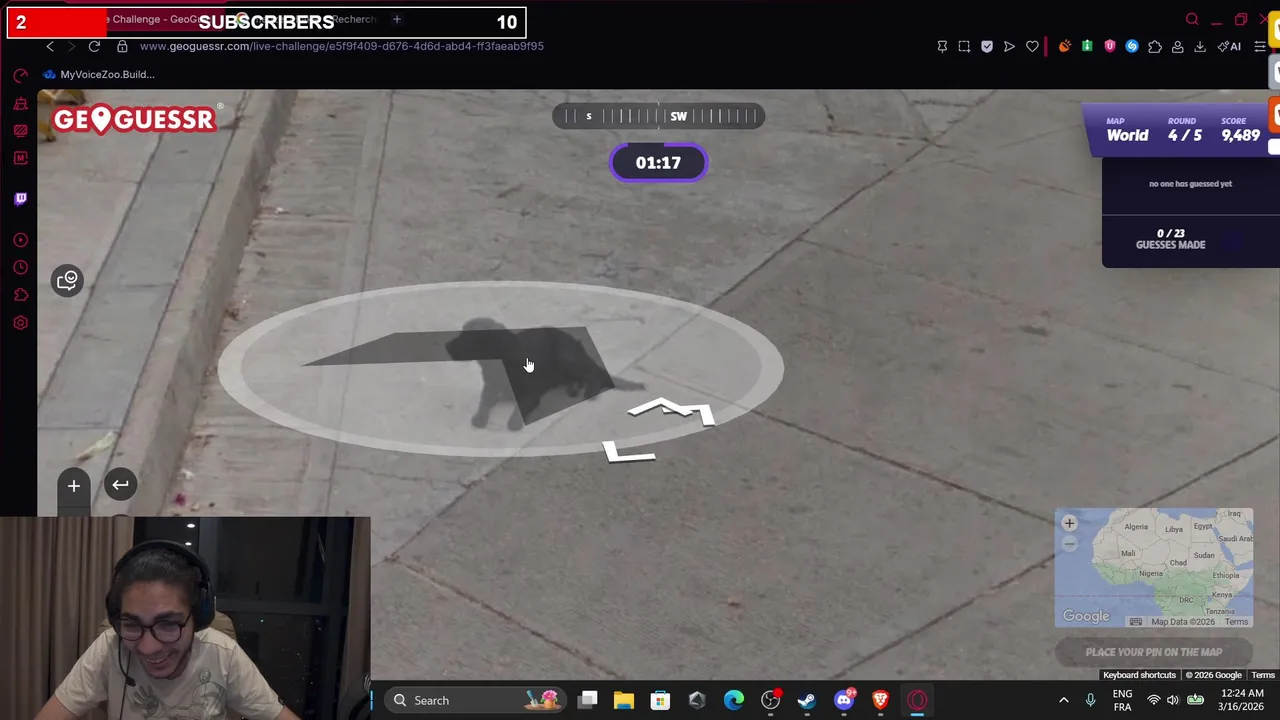Place a pin on the Africa minimap

(x=1154, y=568)
